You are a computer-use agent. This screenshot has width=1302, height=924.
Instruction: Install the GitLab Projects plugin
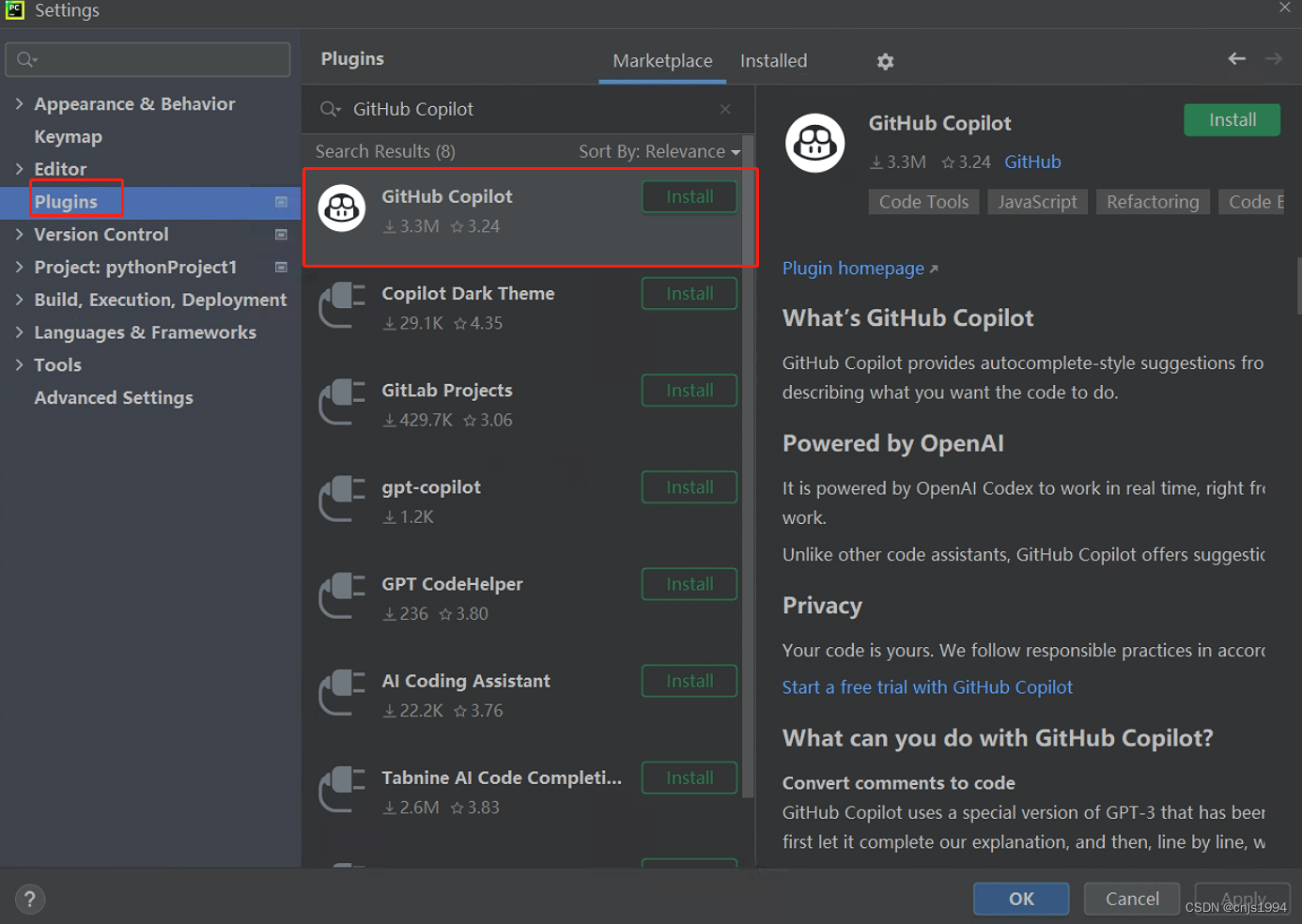tap(690, 391)
